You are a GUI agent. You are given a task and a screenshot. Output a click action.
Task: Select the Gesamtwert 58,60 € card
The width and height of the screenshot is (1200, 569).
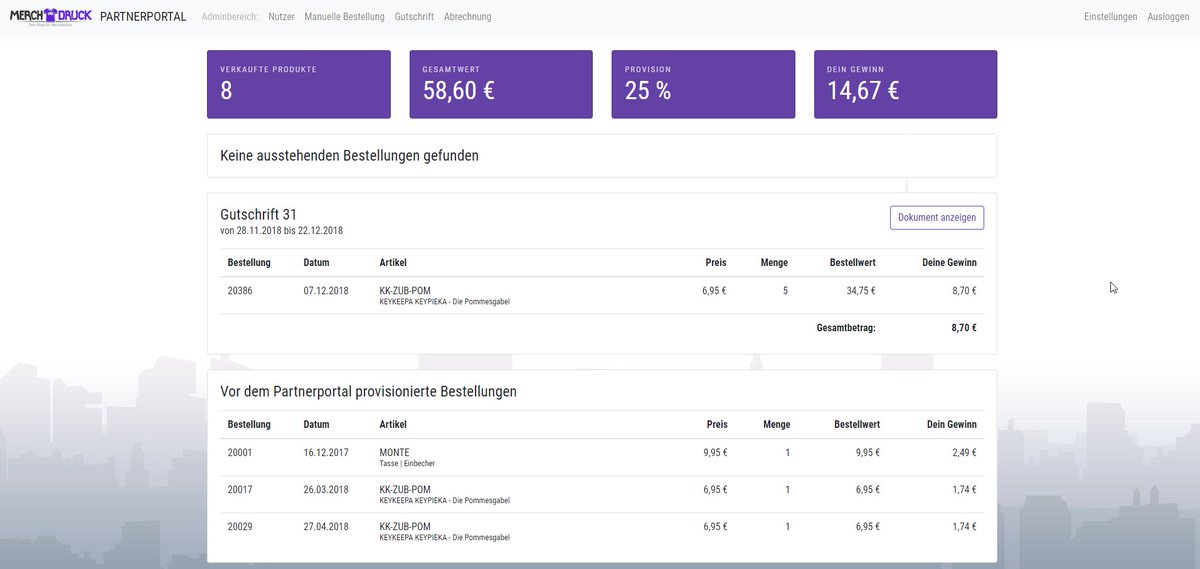(501, 84)
